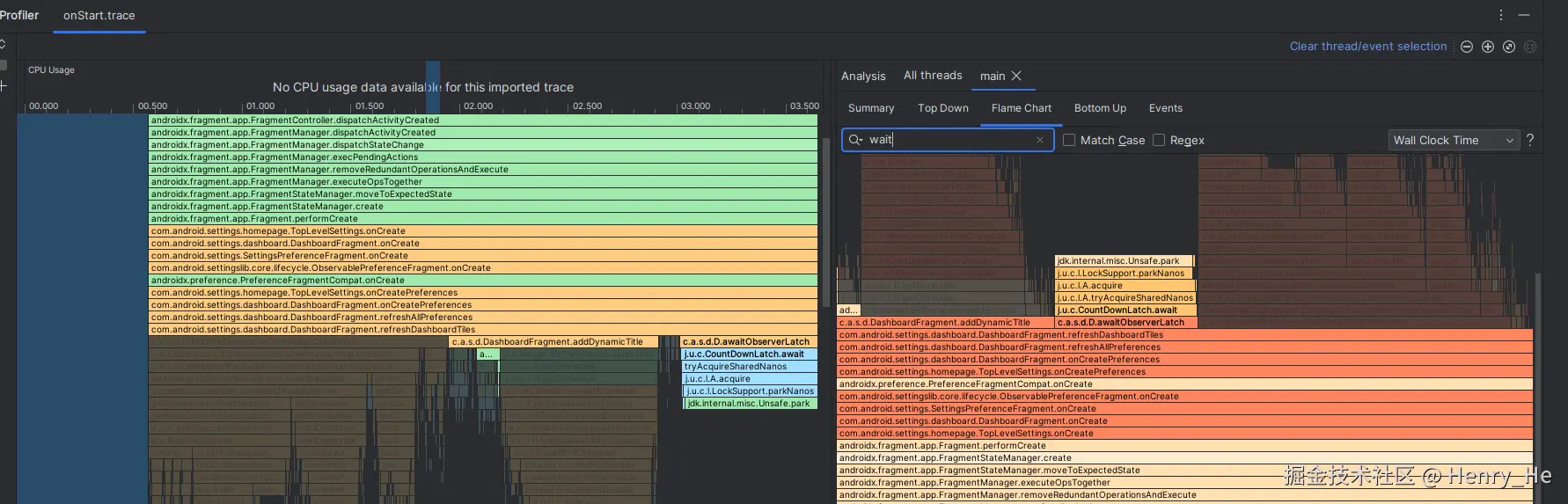Select j.u.c.l.A.tryAcquireSharedNanos in flame chart

pos(1125,298)
